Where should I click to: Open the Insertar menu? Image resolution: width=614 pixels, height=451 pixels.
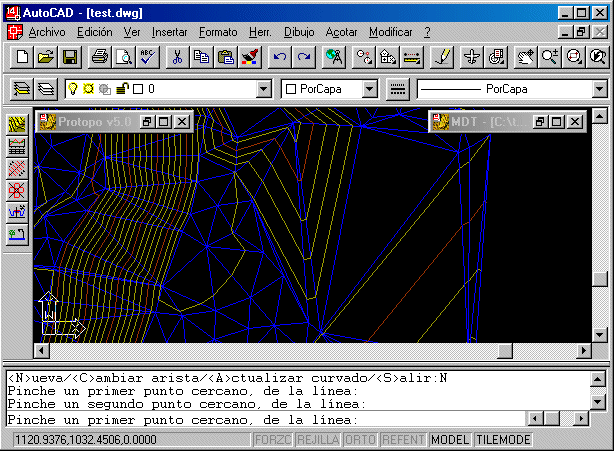pos(169,32)
